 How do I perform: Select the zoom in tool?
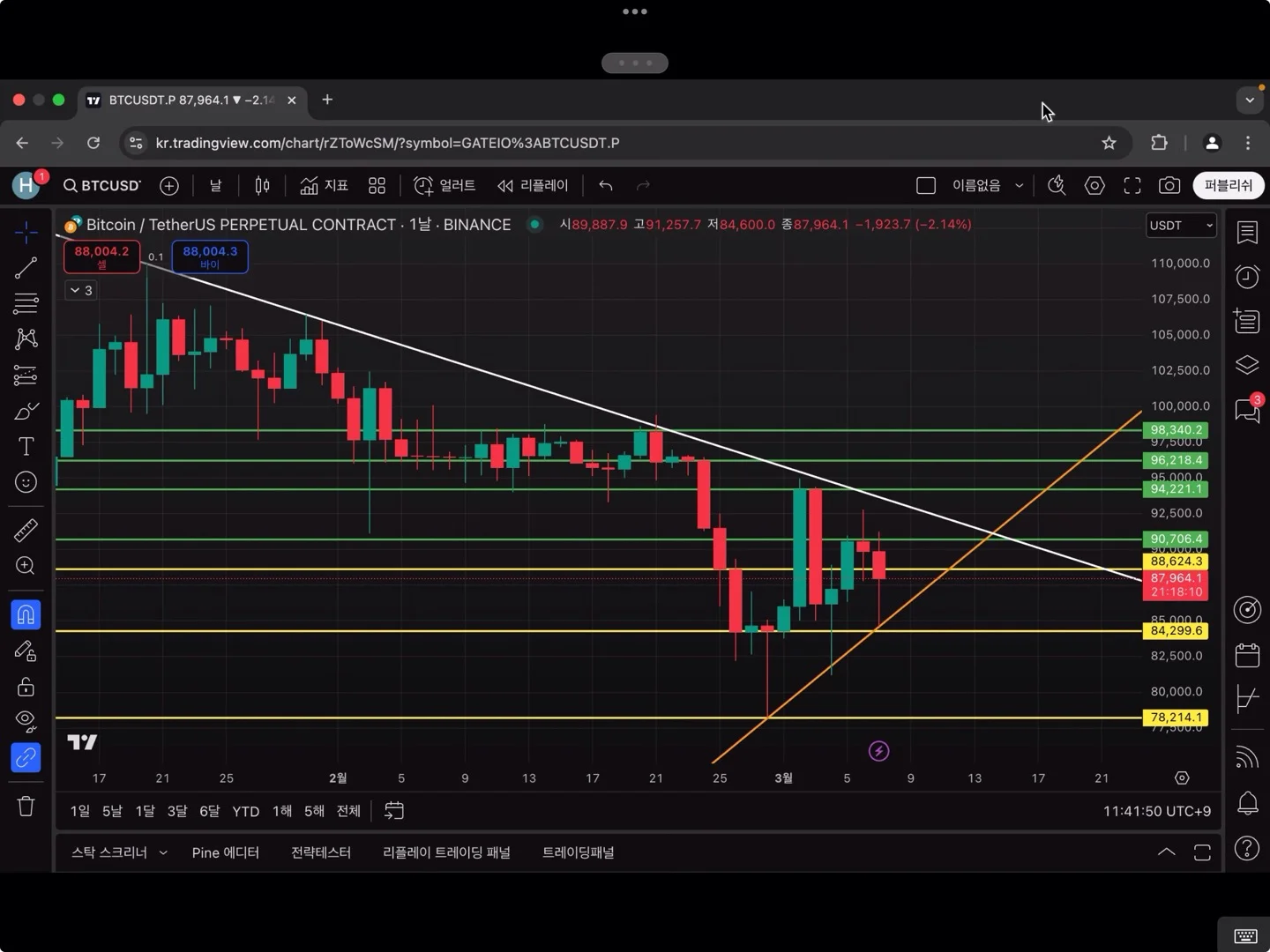[26, 566]
